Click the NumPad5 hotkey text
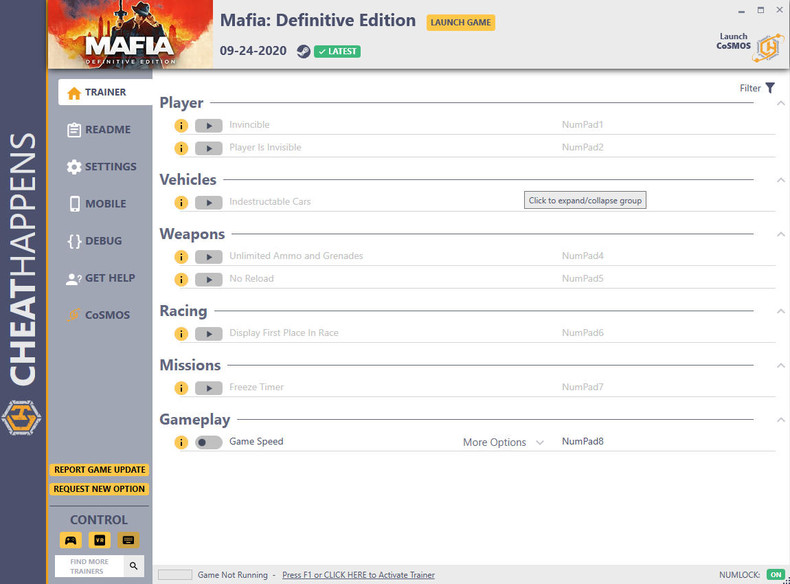Screen dimensions: 790x584 point(582,278)
